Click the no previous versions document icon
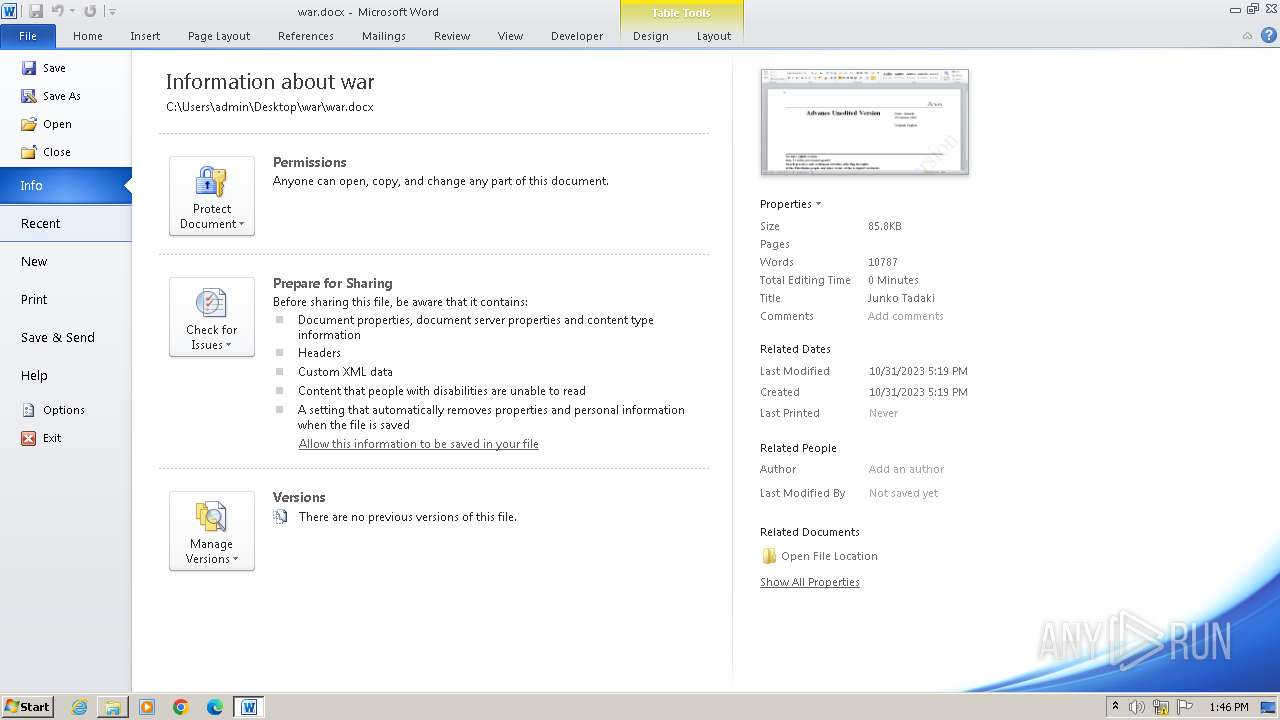The image size is (1280, 720). (281, 517)
